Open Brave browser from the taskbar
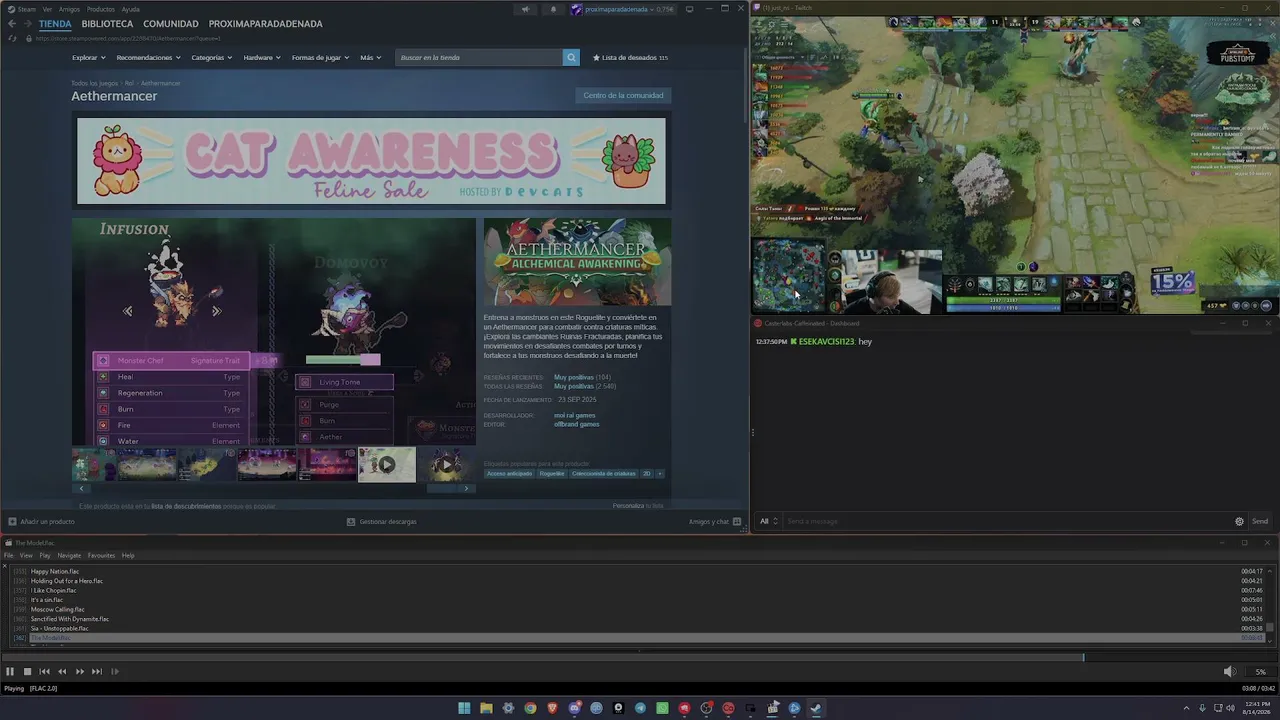 point(552,708)
